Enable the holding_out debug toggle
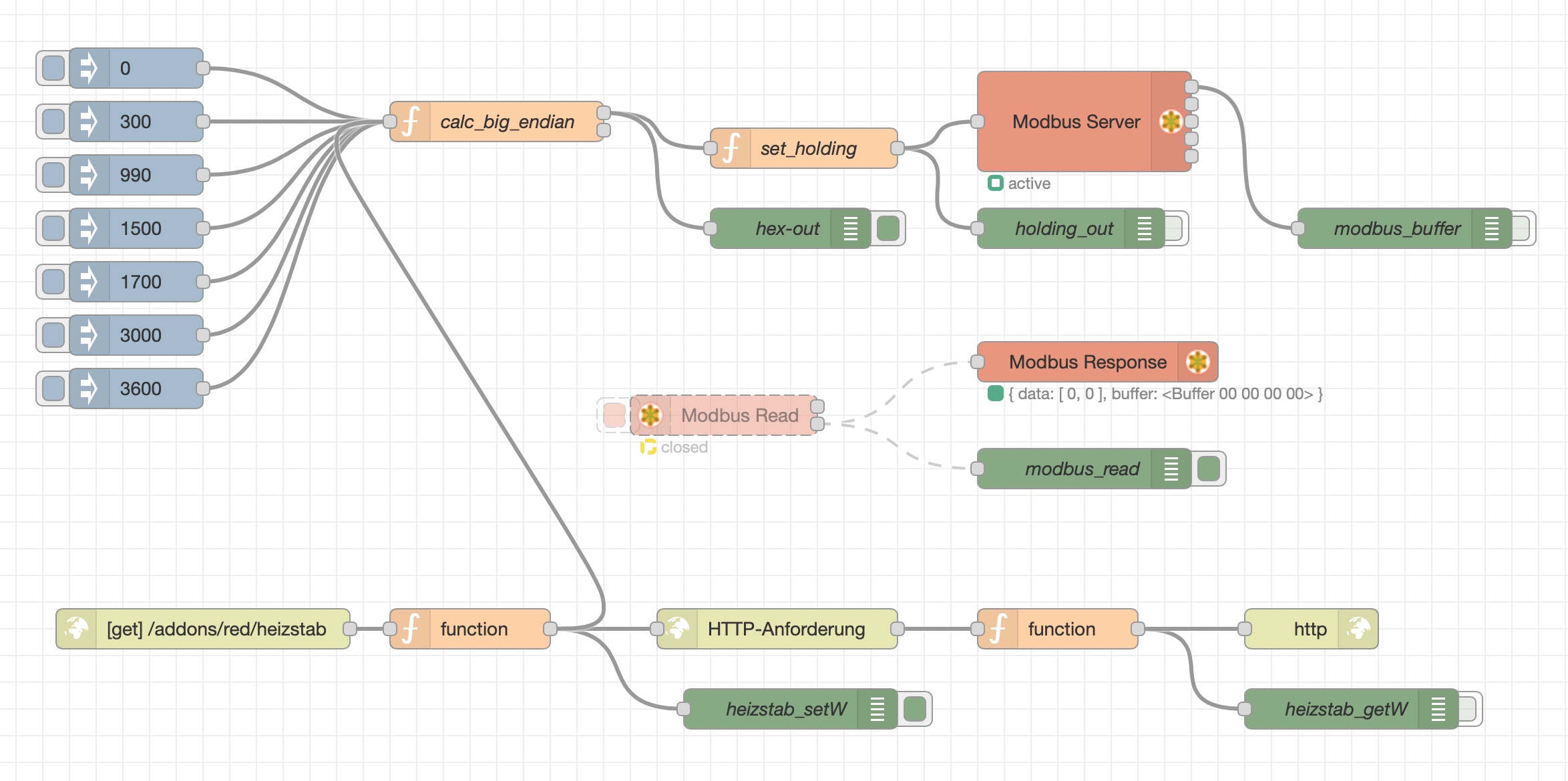The height and width of the screenshot is (781, 1568). (1174, 228)
